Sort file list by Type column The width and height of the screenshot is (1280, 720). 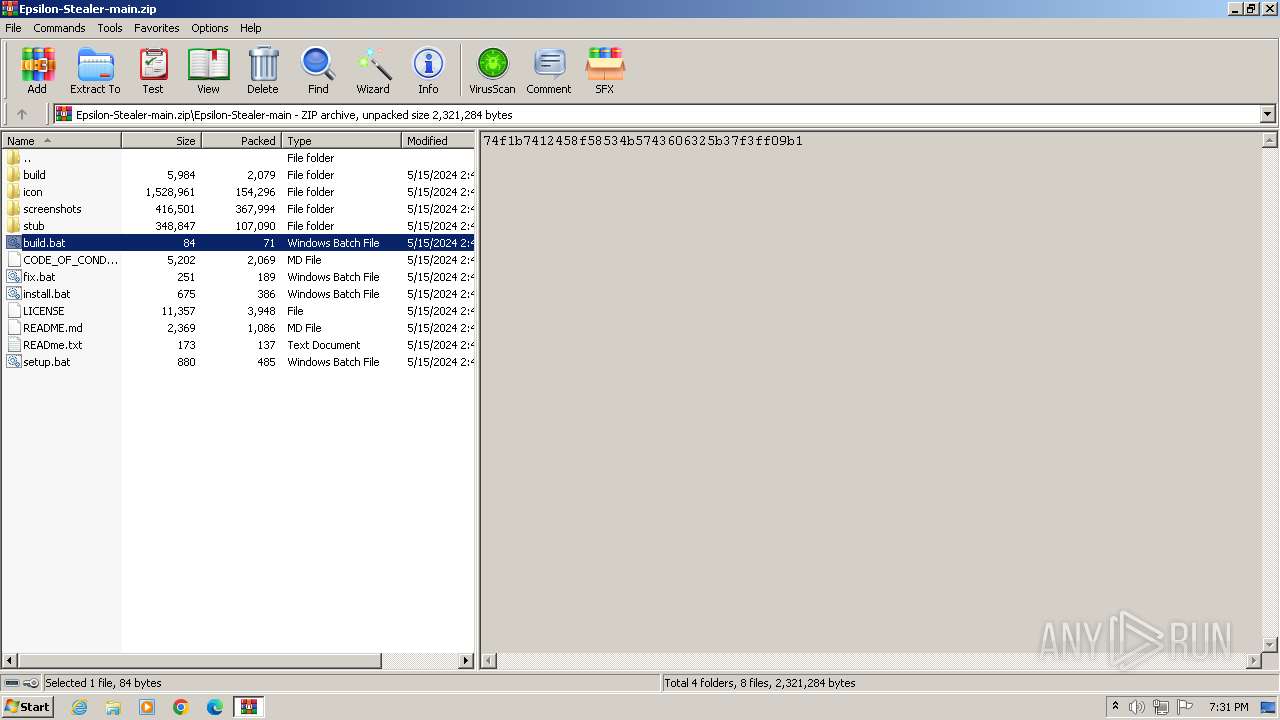pyautogui.click(x=341, y=141)
